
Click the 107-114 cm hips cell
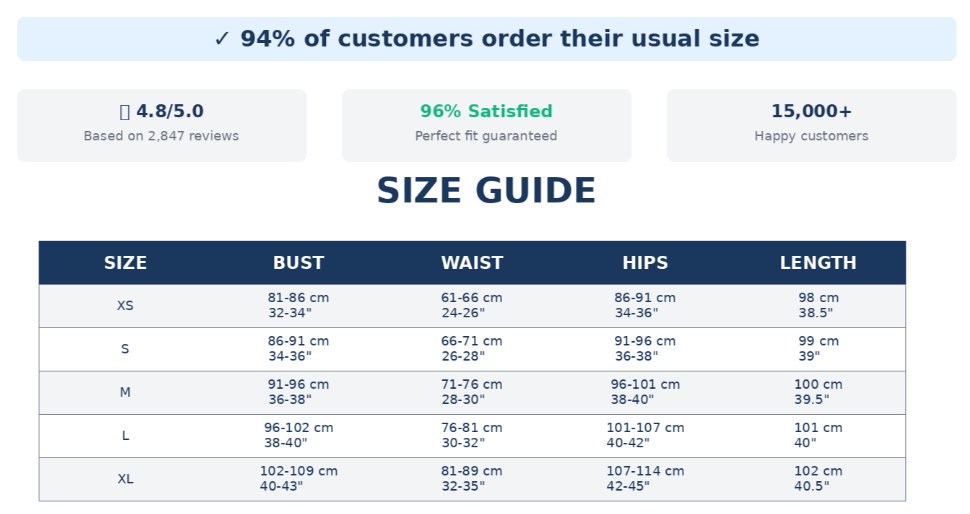(645, 471)
